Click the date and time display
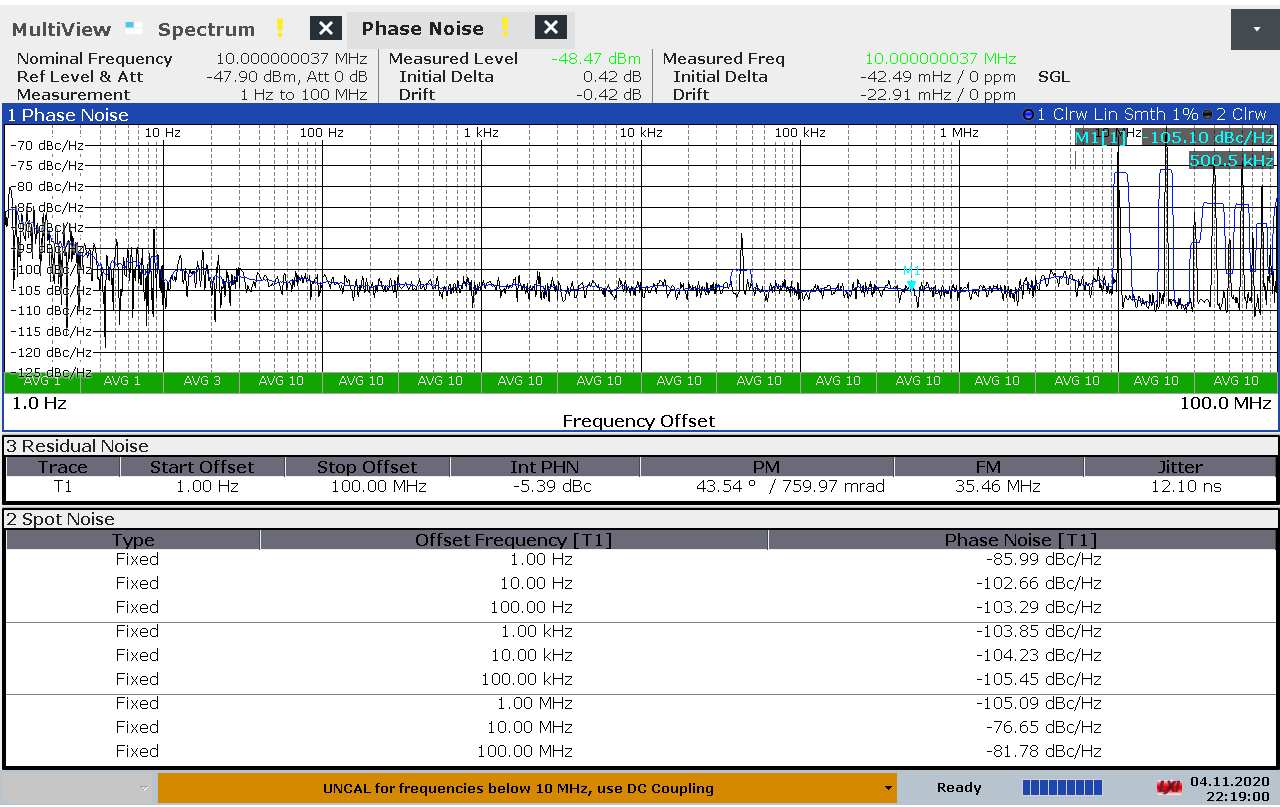 tap(1230, 788)
